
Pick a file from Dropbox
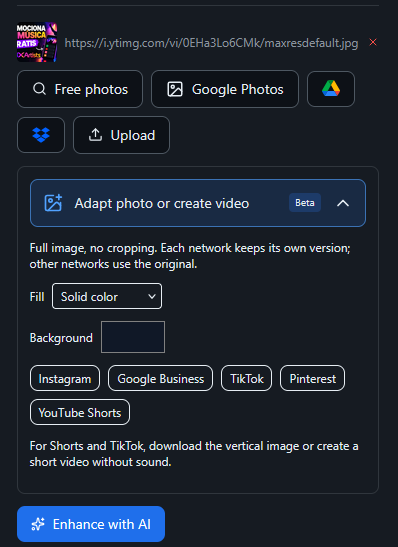pos(41,135)
